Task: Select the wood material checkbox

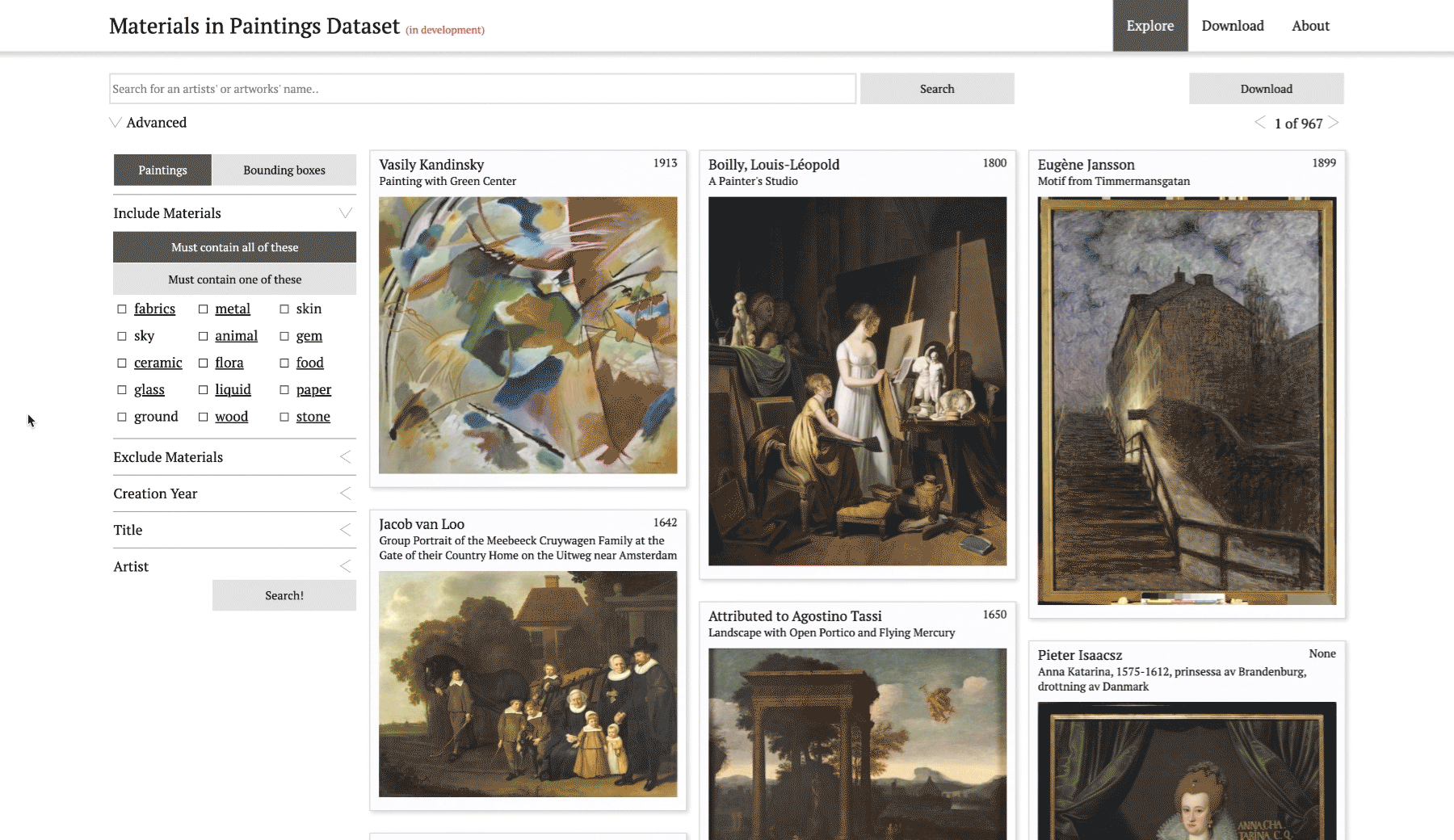Action: tap(204, 417)
